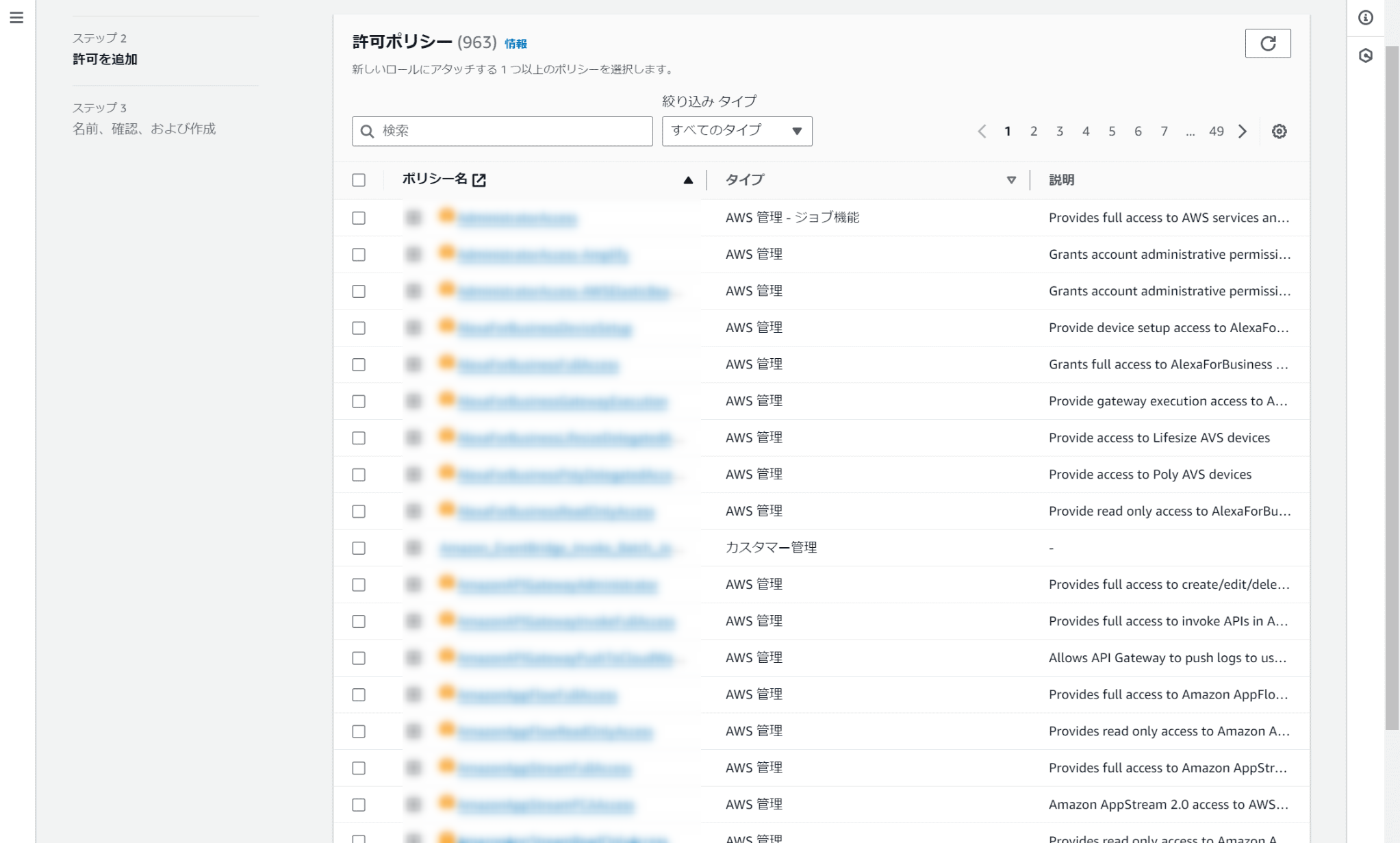Jump to page 49 of the policy list
1400x843 pixels.
[x=1216, y=131]
